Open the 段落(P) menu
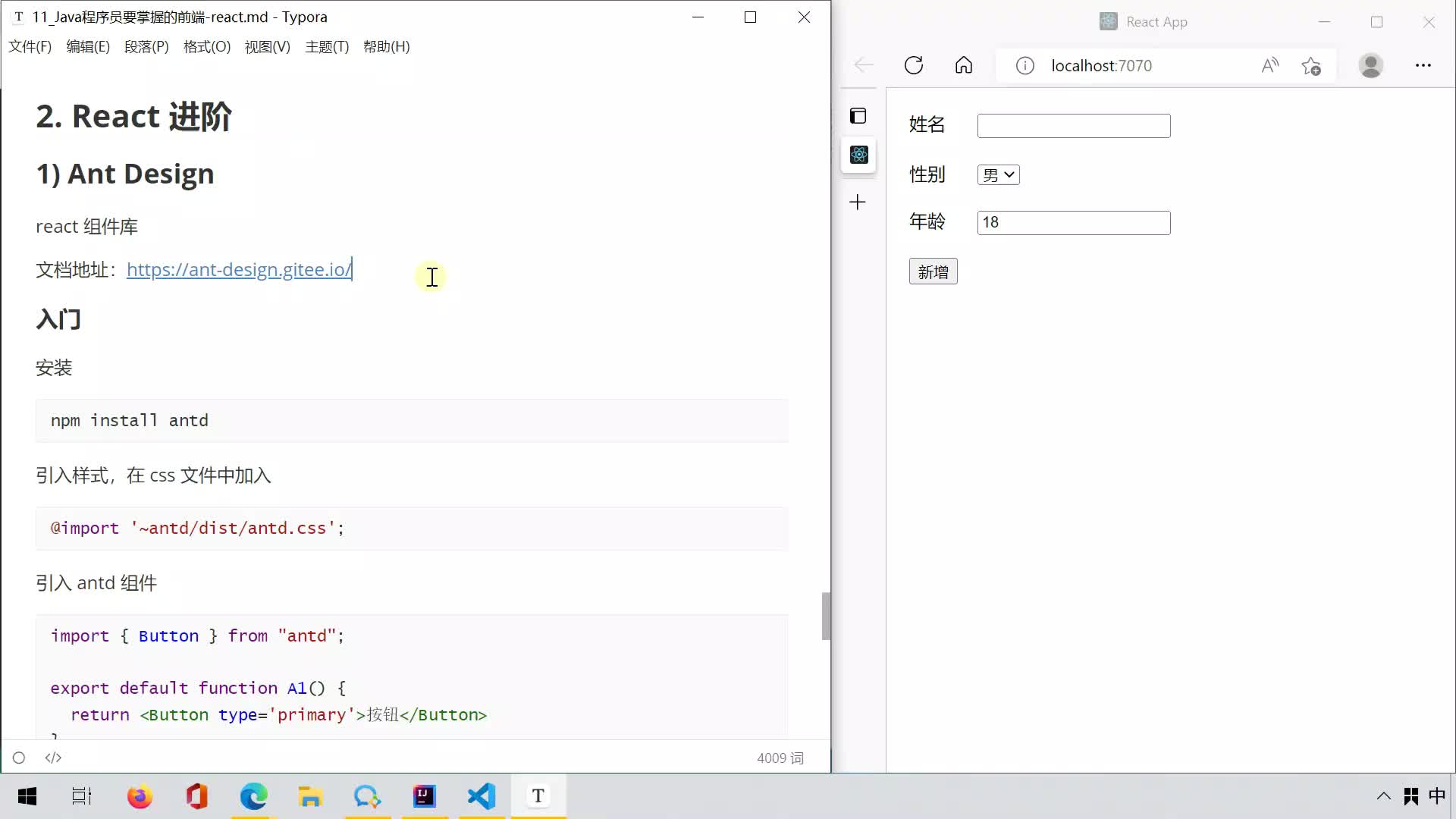Viewport: 1456px width, 819px height. (x=146, y=47)
